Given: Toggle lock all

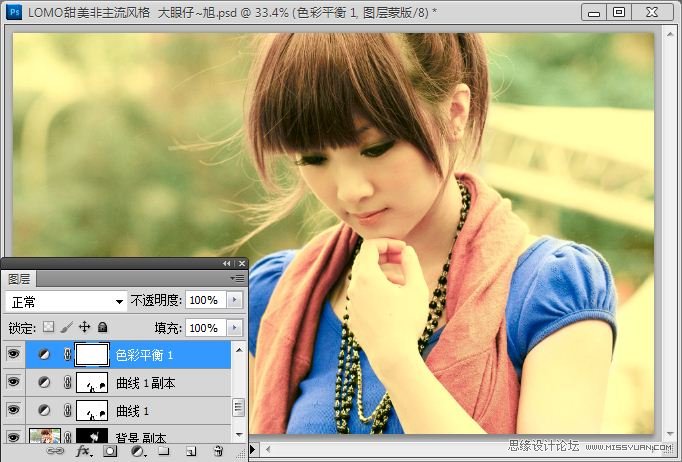Looking at the screenshot, I should (x=102, y=327).
